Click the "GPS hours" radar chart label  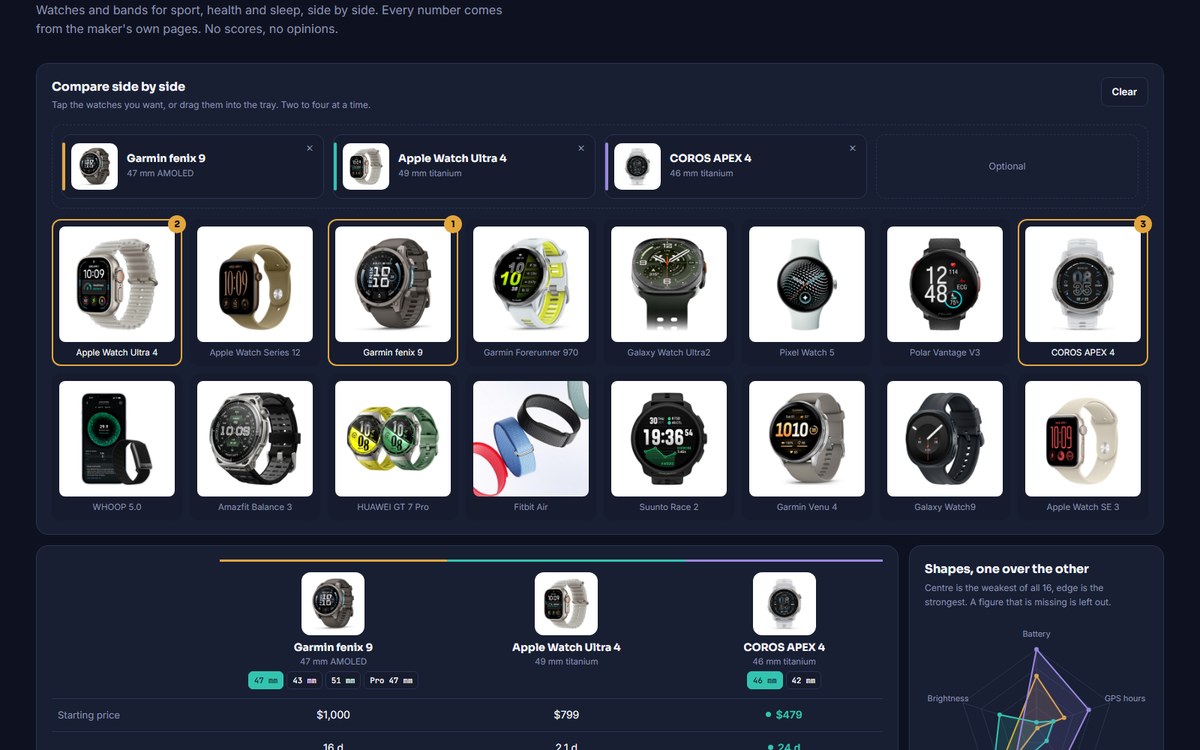click(1125, 698)
